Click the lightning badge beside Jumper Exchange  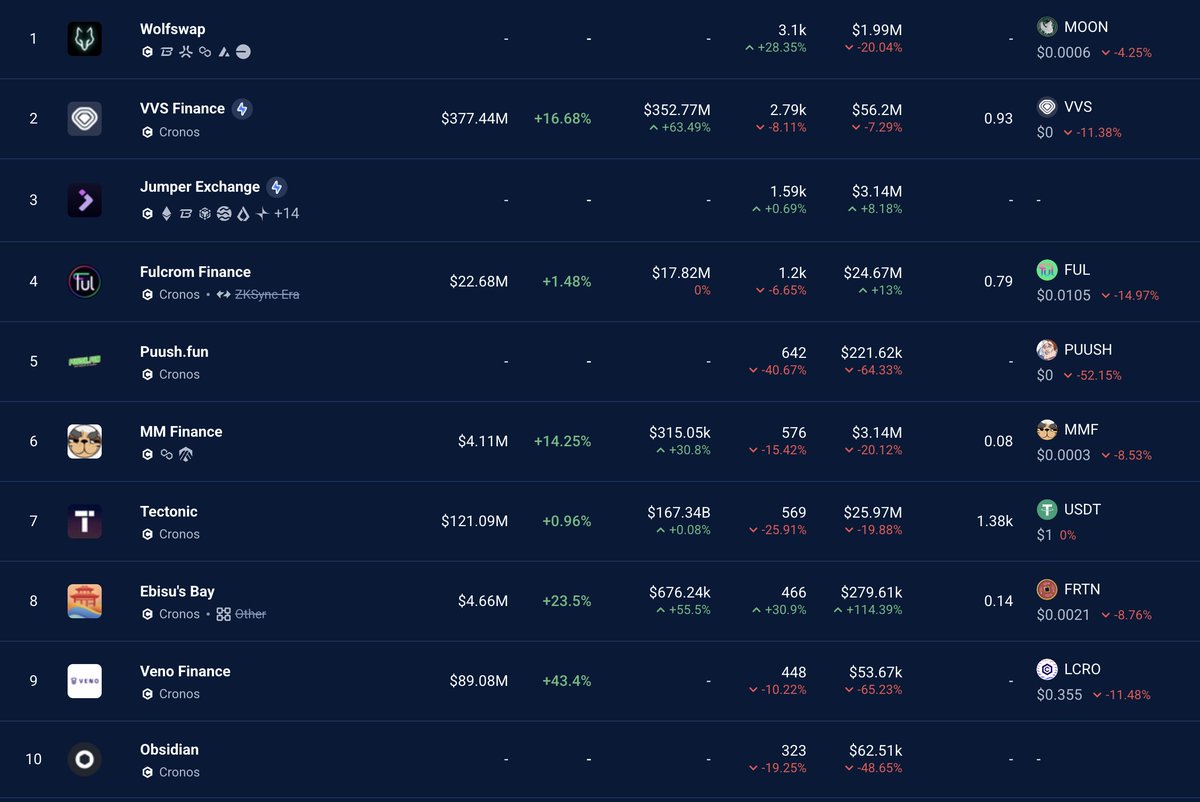point(277,187)
